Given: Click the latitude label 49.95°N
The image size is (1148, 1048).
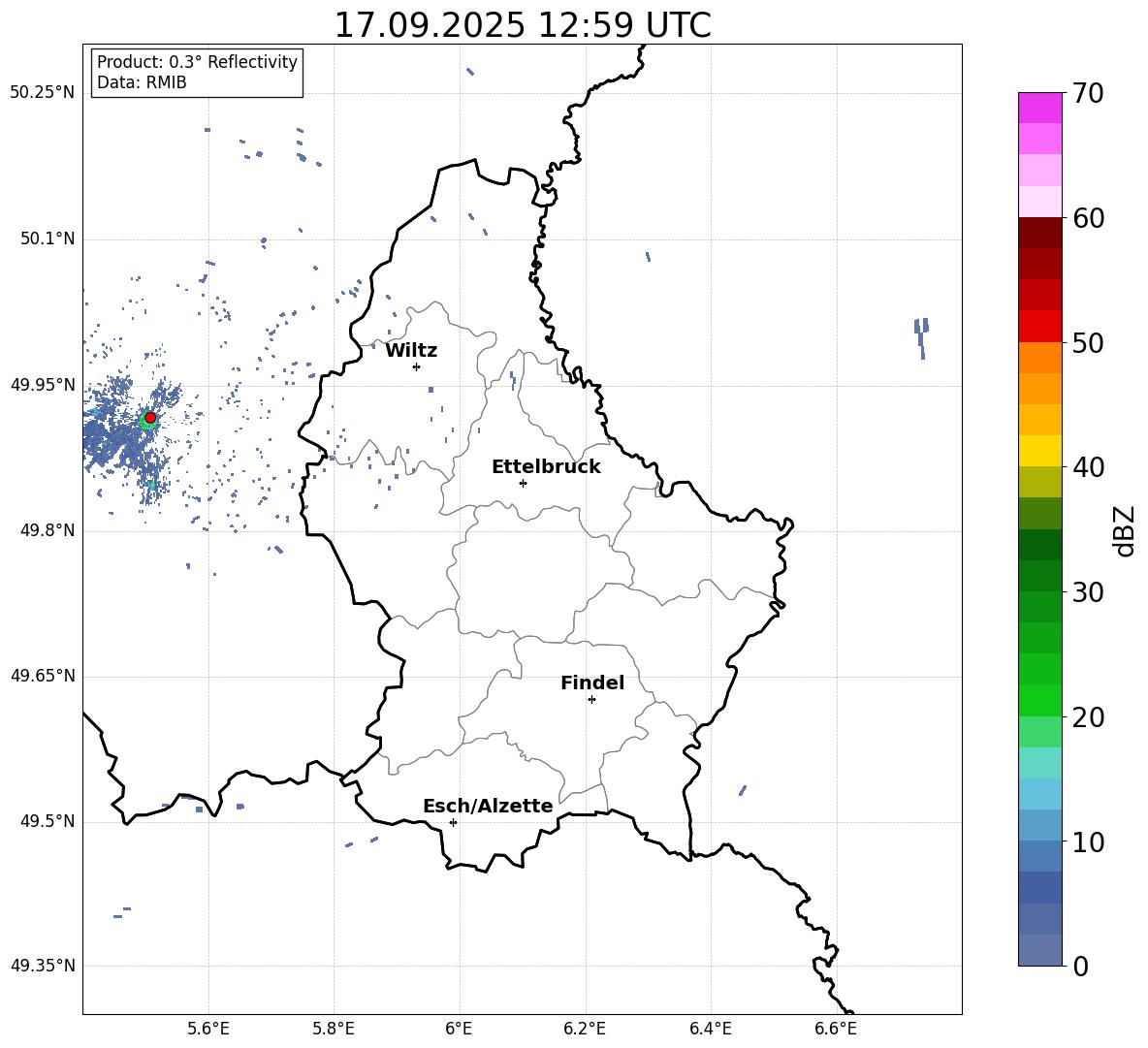Looking at the screenshot, I should (43, 385).
